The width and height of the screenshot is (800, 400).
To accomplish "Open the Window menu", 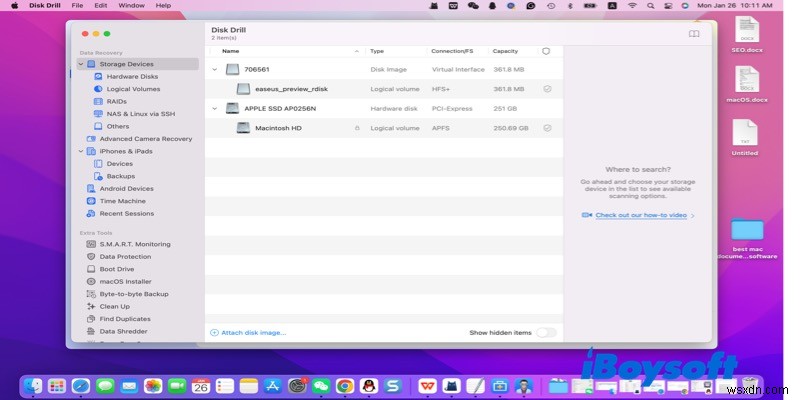I will click(x=131, y=6).
